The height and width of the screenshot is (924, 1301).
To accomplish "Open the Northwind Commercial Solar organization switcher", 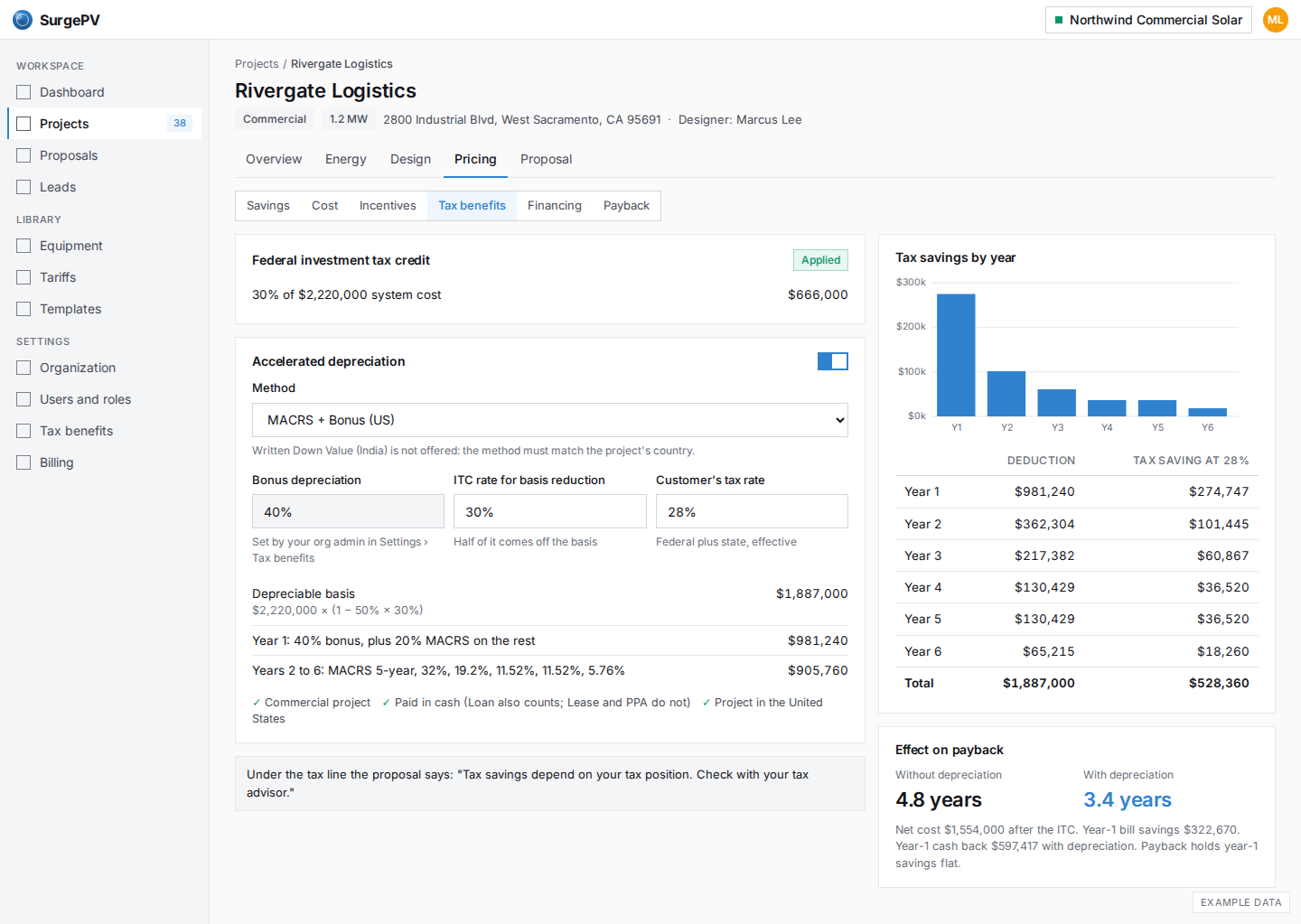I will coord(1148,20).
